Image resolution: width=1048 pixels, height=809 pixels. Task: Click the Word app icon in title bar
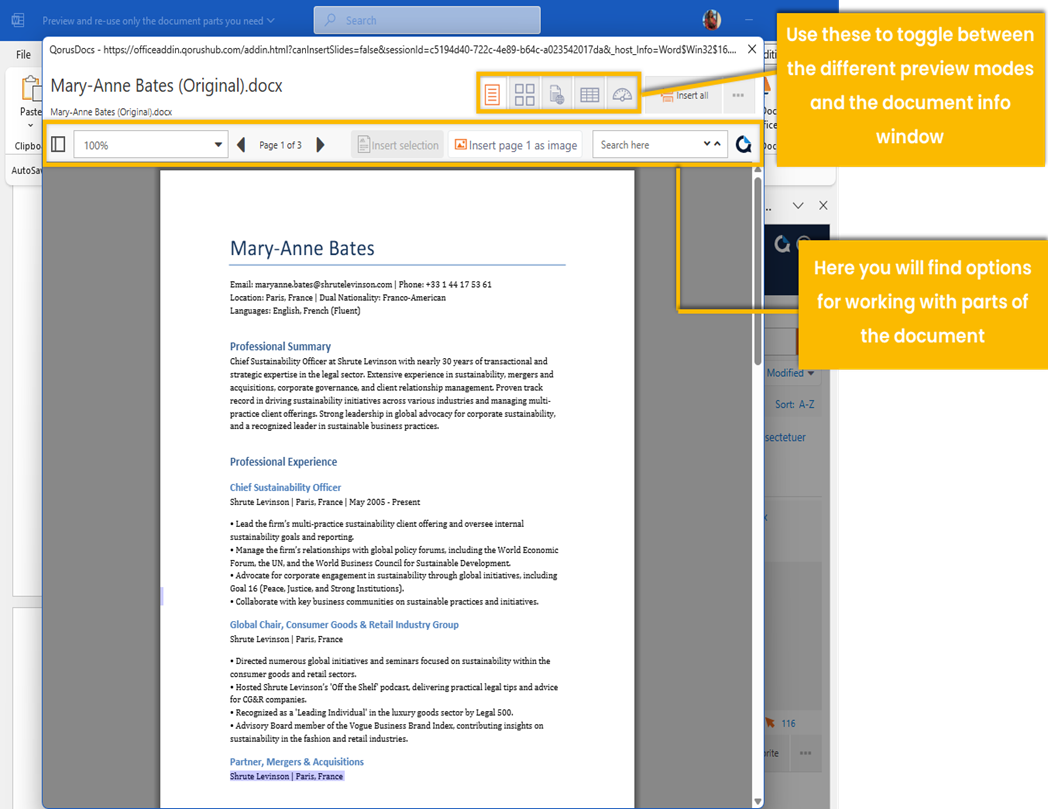coord(18,20)
